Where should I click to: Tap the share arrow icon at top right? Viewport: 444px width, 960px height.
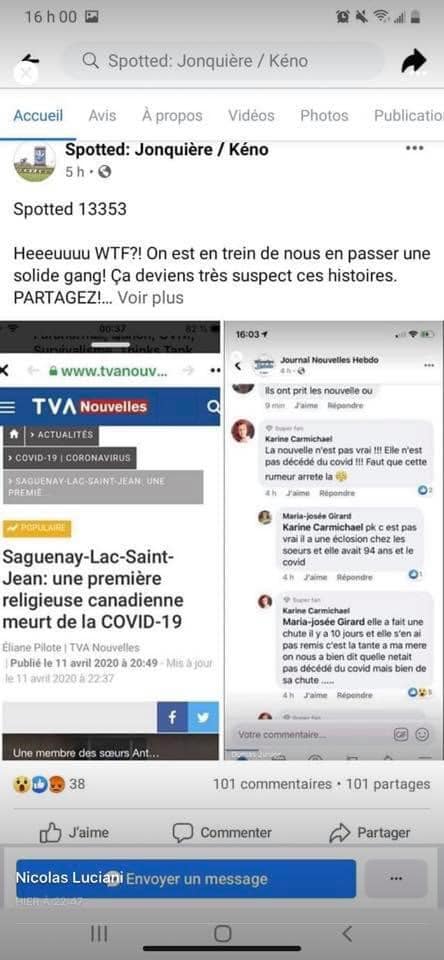click(x=414, y=61)
